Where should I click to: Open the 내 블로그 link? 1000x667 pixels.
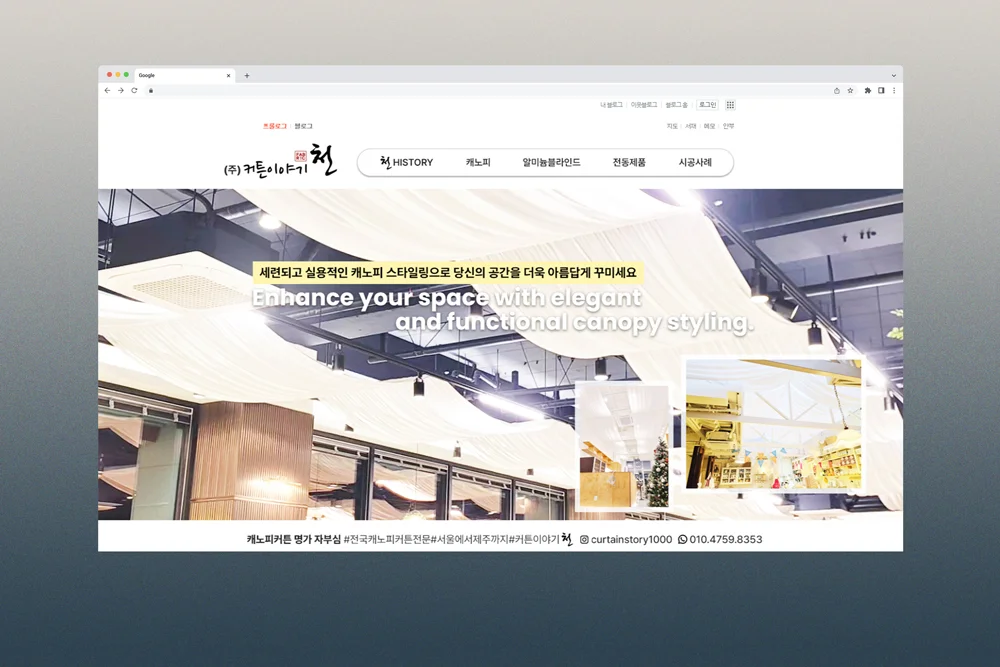tap(611, 105)
